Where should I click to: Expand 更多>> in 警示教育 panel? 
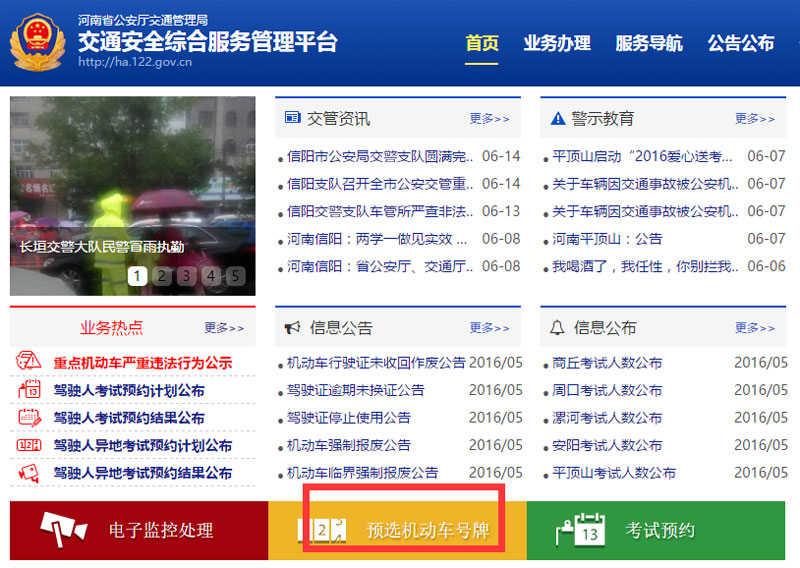pos(755,118)
